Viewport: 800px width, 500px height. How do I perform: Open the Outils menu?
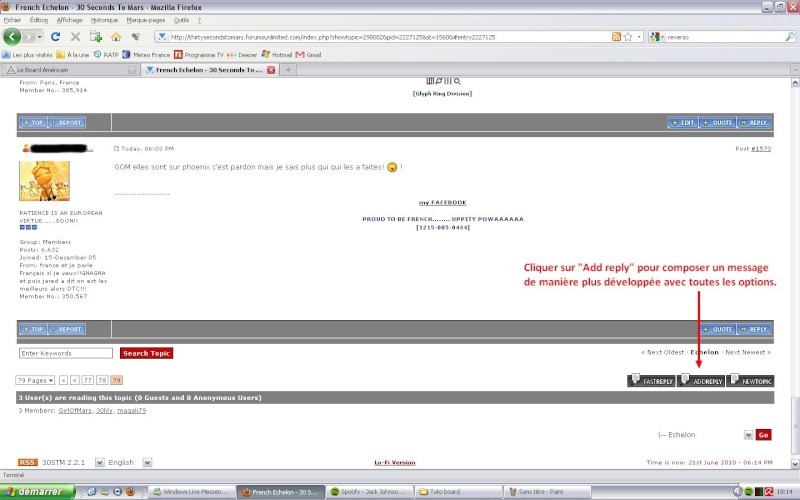[181, 20]
